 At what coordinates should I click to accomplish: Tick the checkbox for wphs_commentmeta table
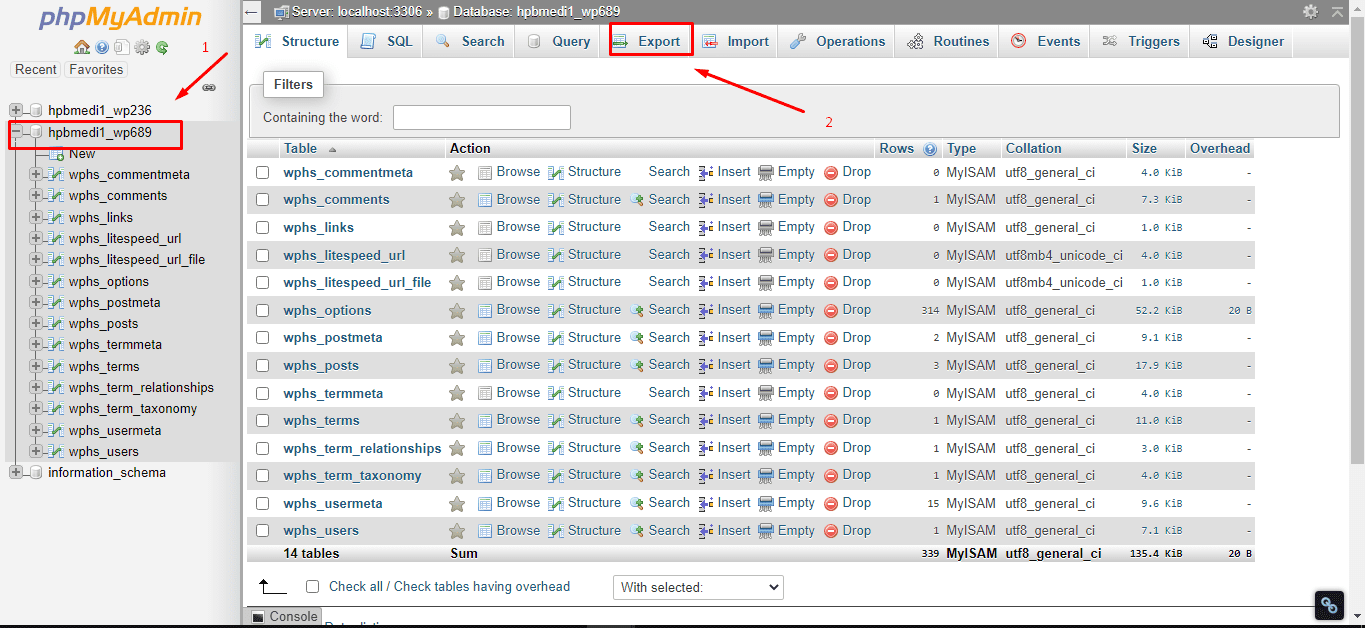263,173
